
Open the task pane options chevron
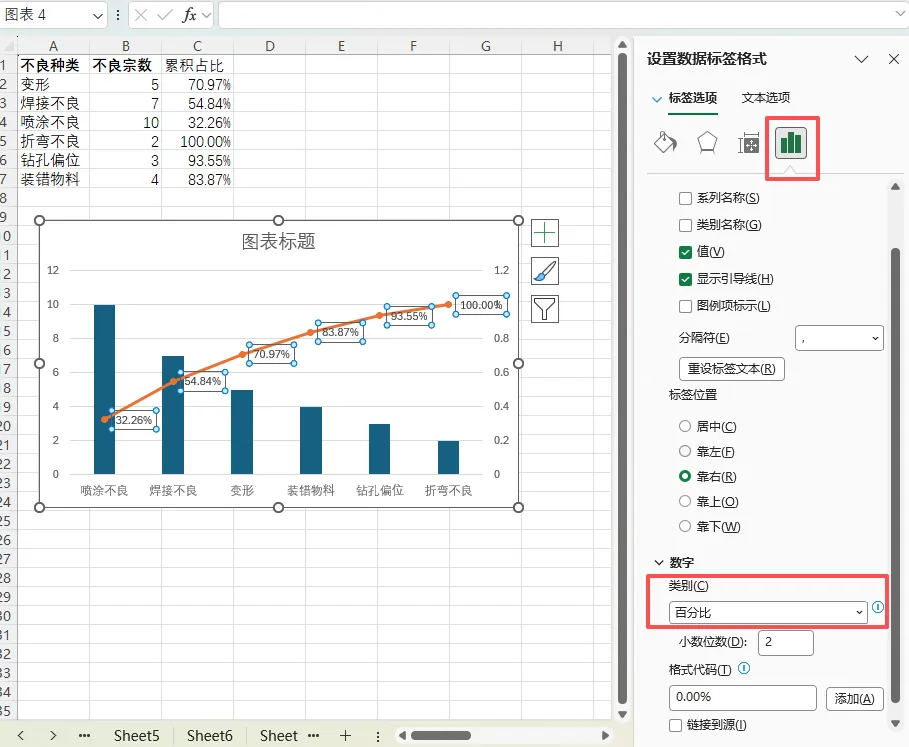(x=861, y=59)
